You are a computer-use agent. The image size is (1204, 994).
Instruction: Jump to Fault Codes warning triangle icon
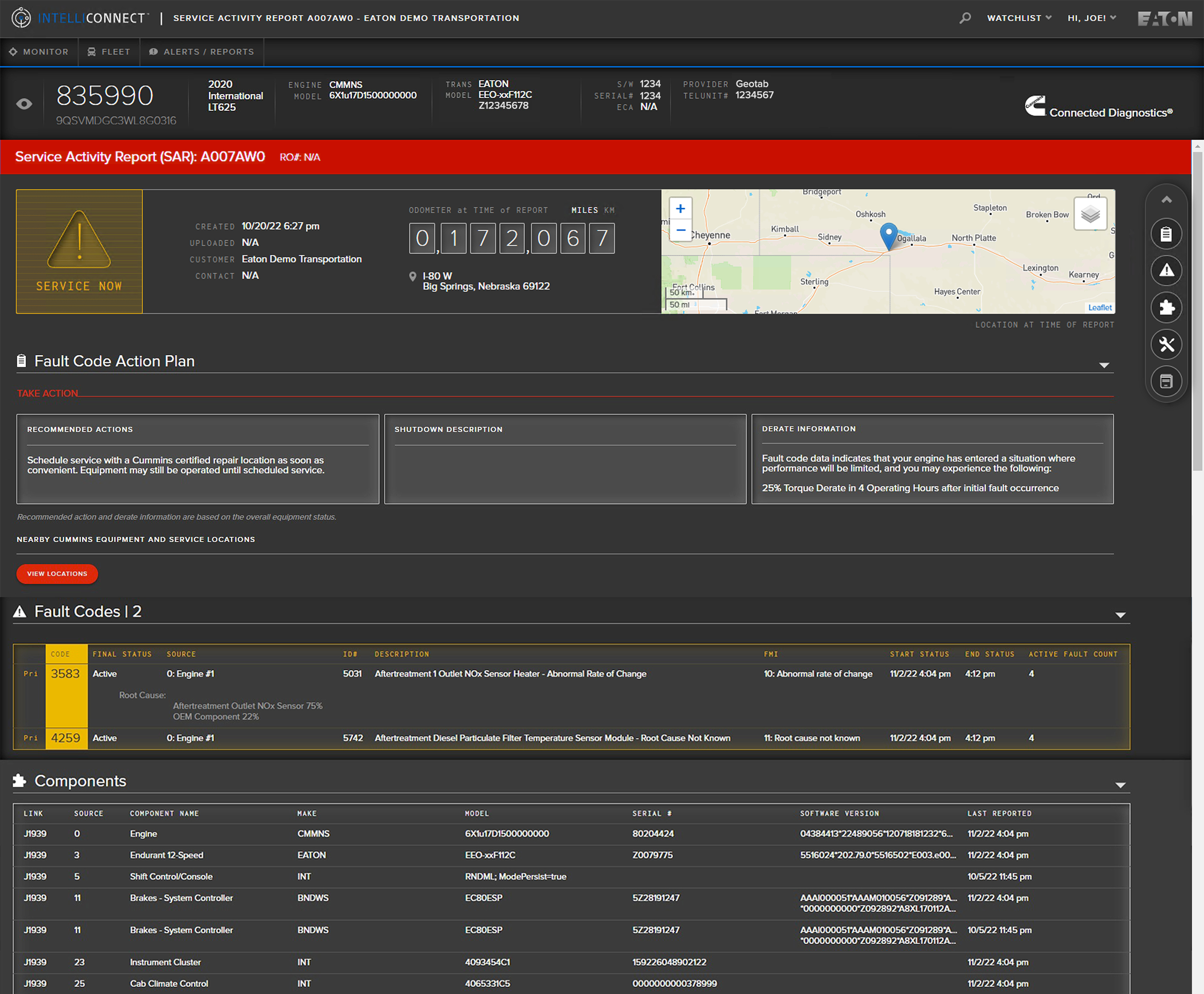[1166, 270]
